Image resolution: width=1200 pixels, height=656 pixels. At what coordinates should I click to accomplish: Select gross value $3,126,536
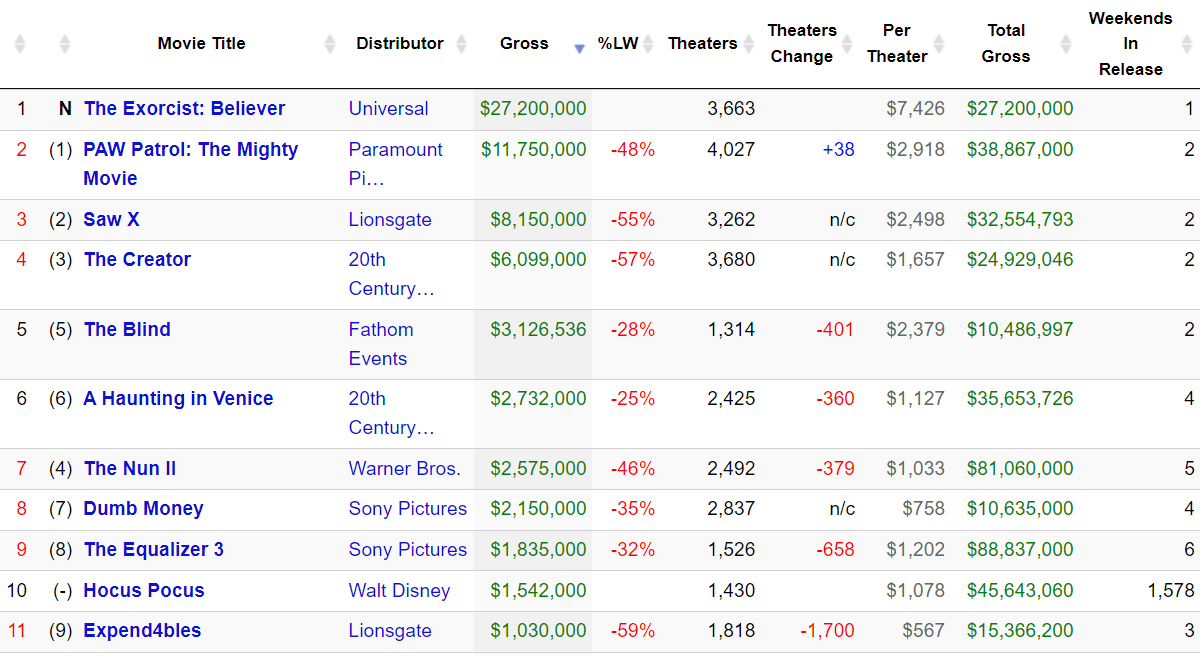tap(538, 330)
